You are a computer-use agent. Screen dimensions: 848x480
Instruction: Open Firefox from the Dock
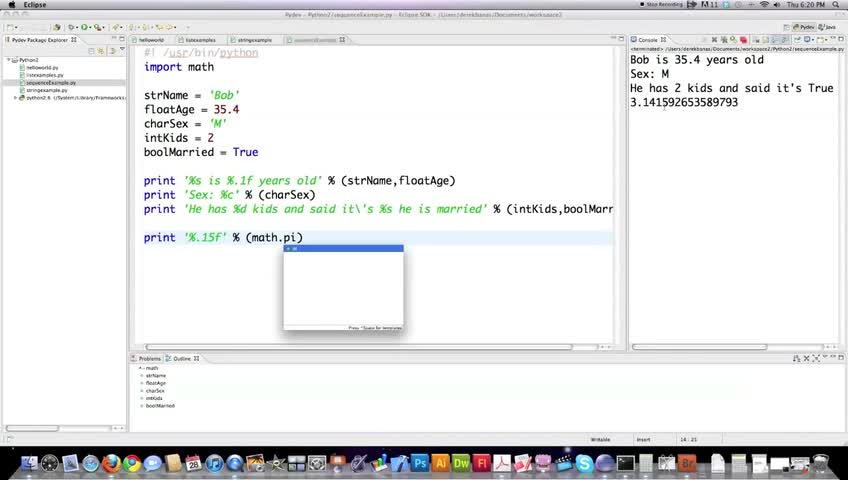coord(111,463)
